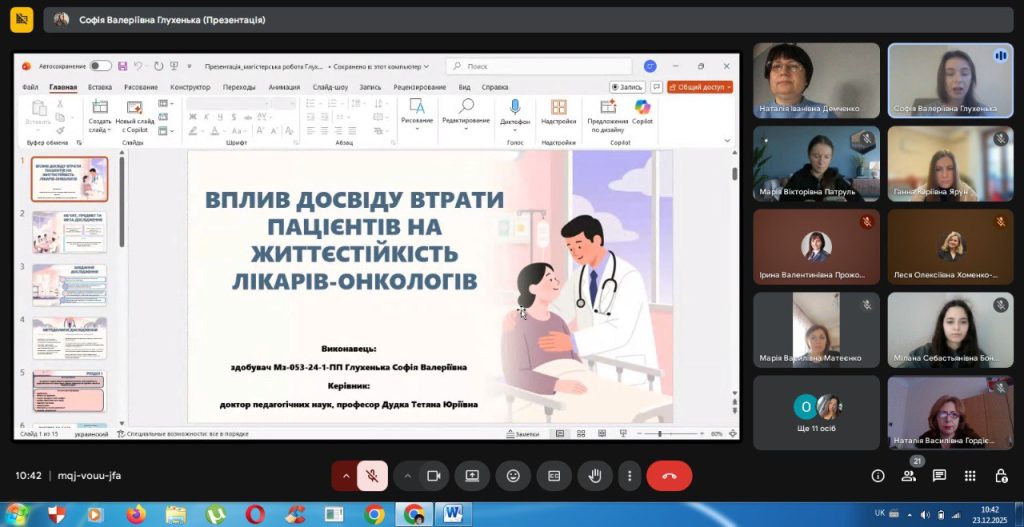Unmute the microphone in the call bar
The width and height of the screenshot is (1024, 527).
tap(371, 476)
